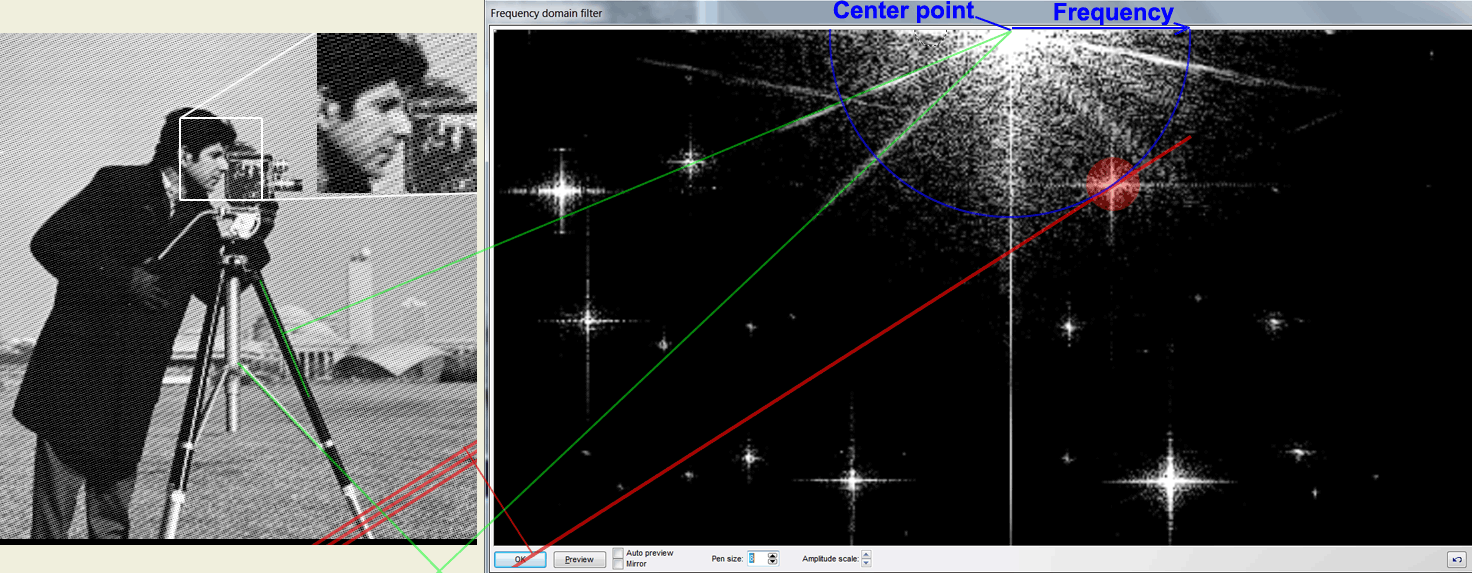This screenshot has width=1472, height=573.
Task: Click the white selection box on cameraman's head
Action: pyautogui.click(x=221, y=158)
